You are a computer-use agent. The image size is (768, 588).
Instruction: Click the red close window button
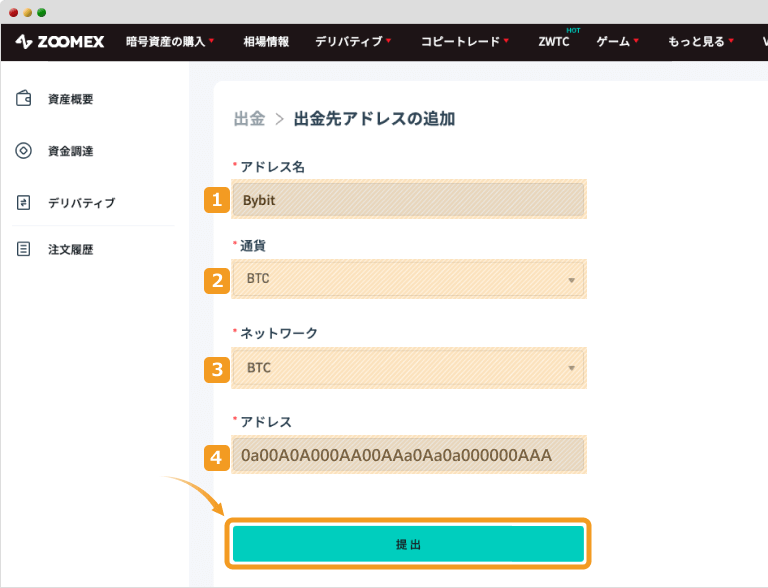click(14, 12)
